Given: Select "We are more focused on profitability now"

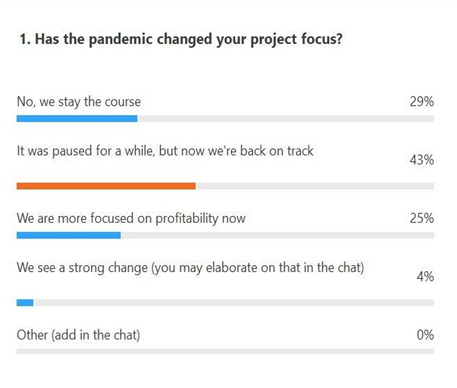Looking at the screenshot, I should [131, 218].
